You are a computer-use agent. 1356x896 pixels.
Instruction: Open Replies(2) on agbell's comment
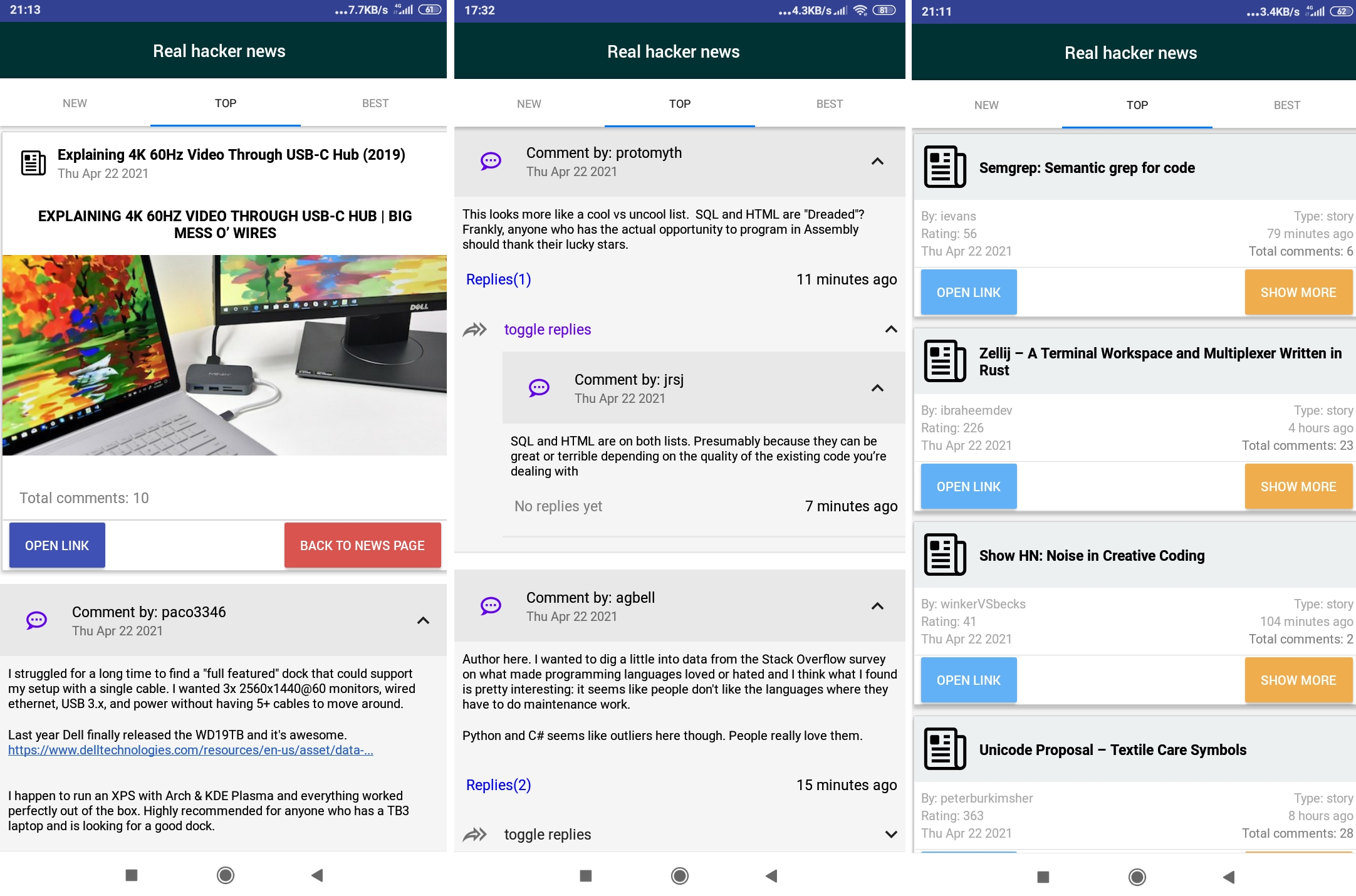tap(498, 785)
